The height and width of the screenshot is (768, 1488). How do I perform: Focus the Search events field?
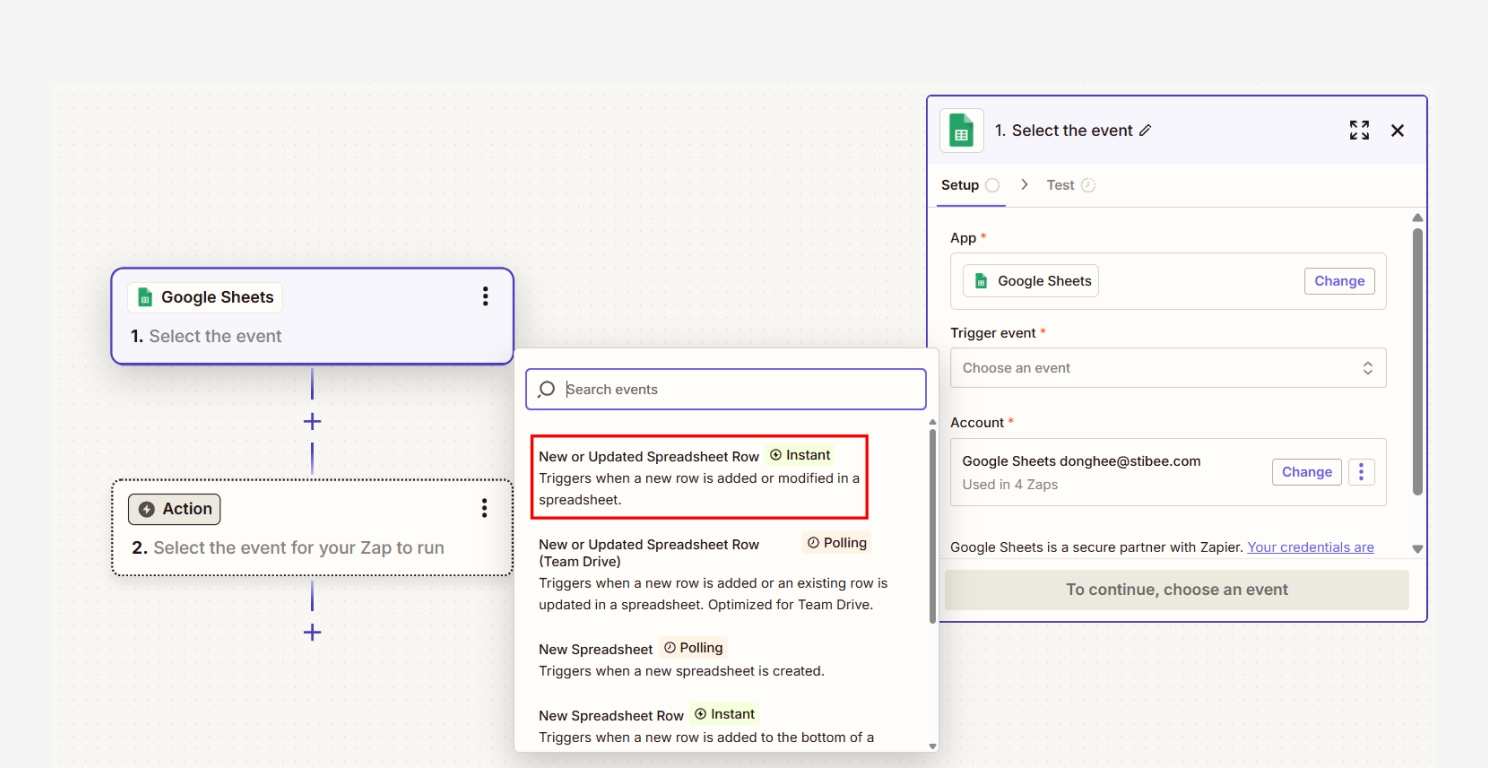726,389
